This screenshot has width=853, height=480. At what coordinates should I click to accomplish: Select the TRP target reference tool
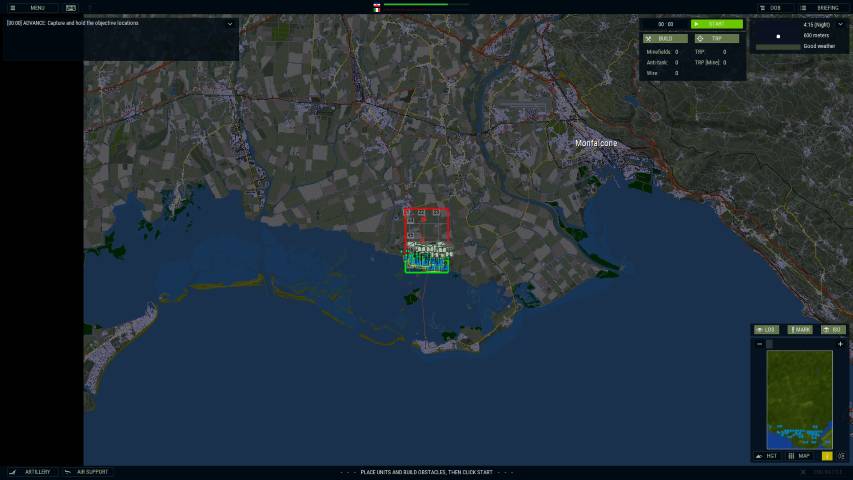pos(716,38)
